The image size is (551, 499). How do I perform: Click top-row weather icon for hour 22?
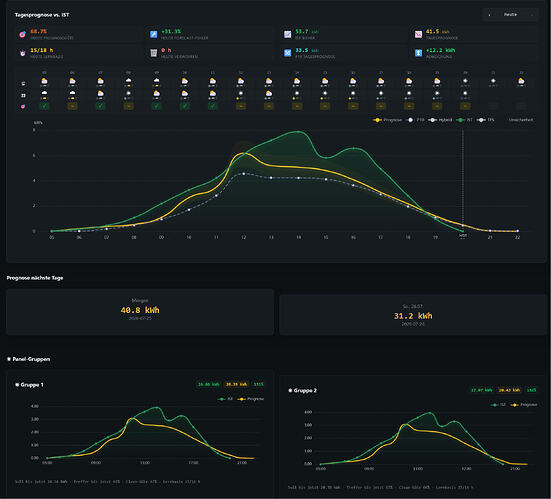521,82
